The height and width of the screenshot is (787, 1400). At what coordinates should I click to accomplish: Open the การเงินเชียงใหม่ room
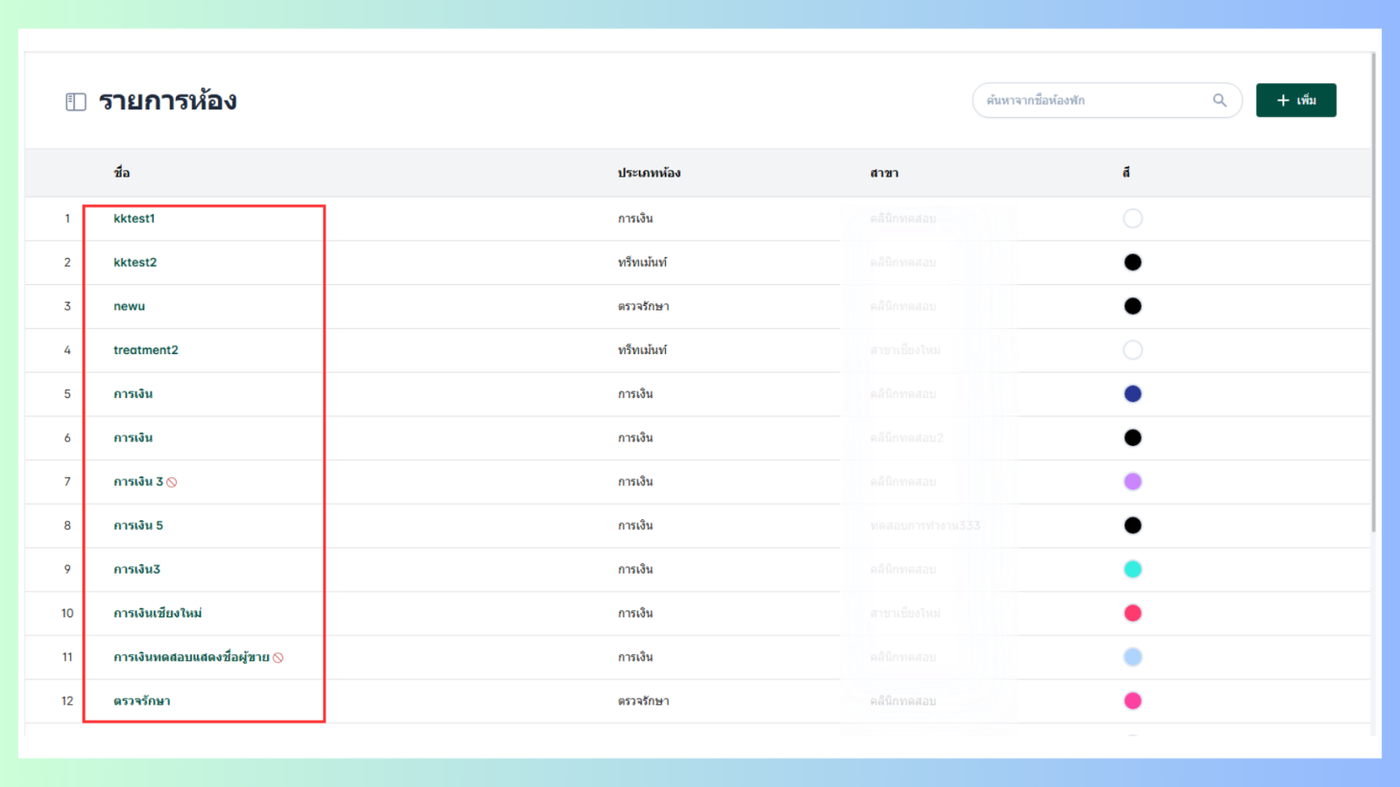pyautogui.click(x=158, y=613)
